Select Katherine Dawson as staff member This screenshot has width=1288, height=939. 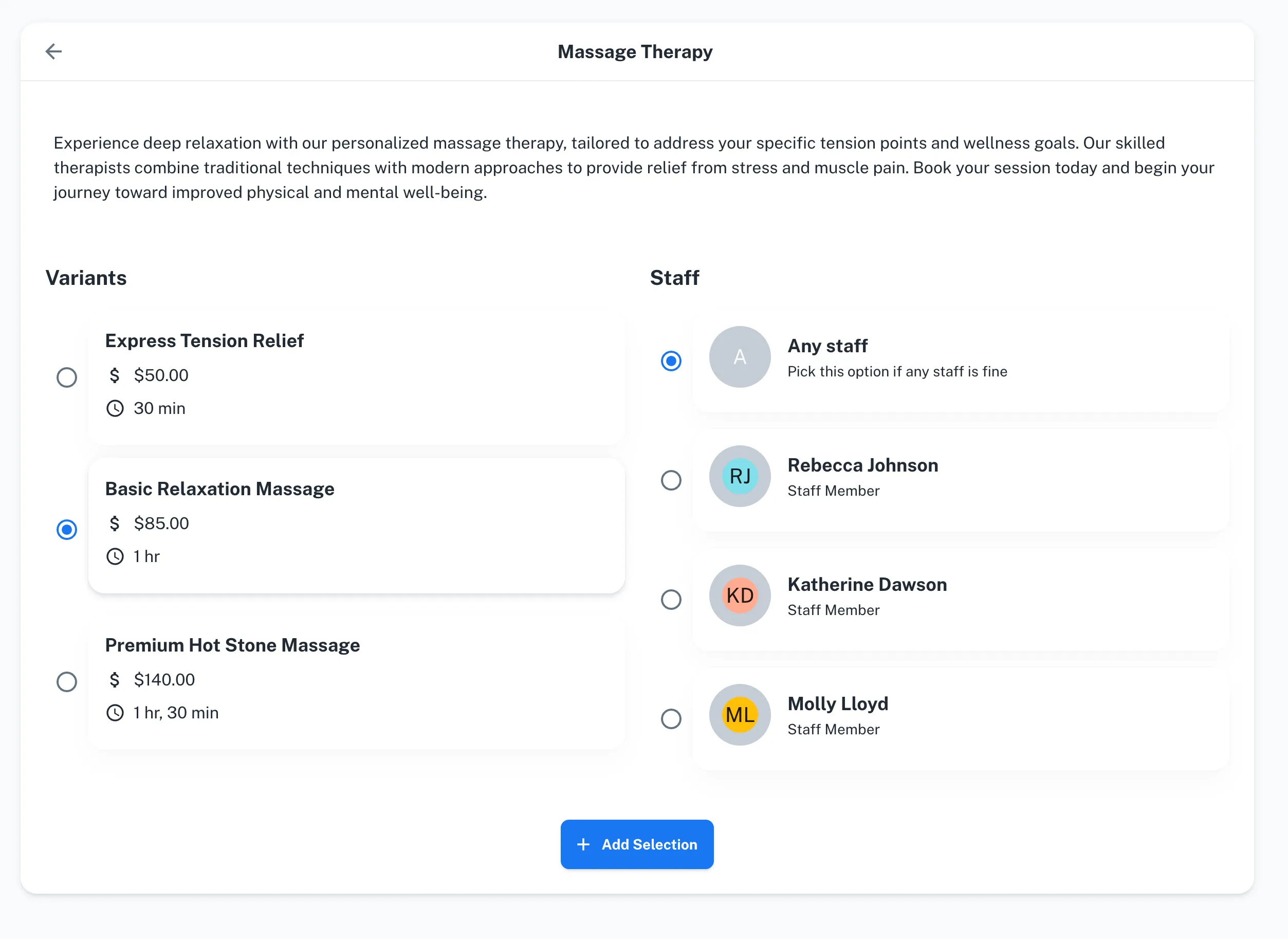point(672,600)
